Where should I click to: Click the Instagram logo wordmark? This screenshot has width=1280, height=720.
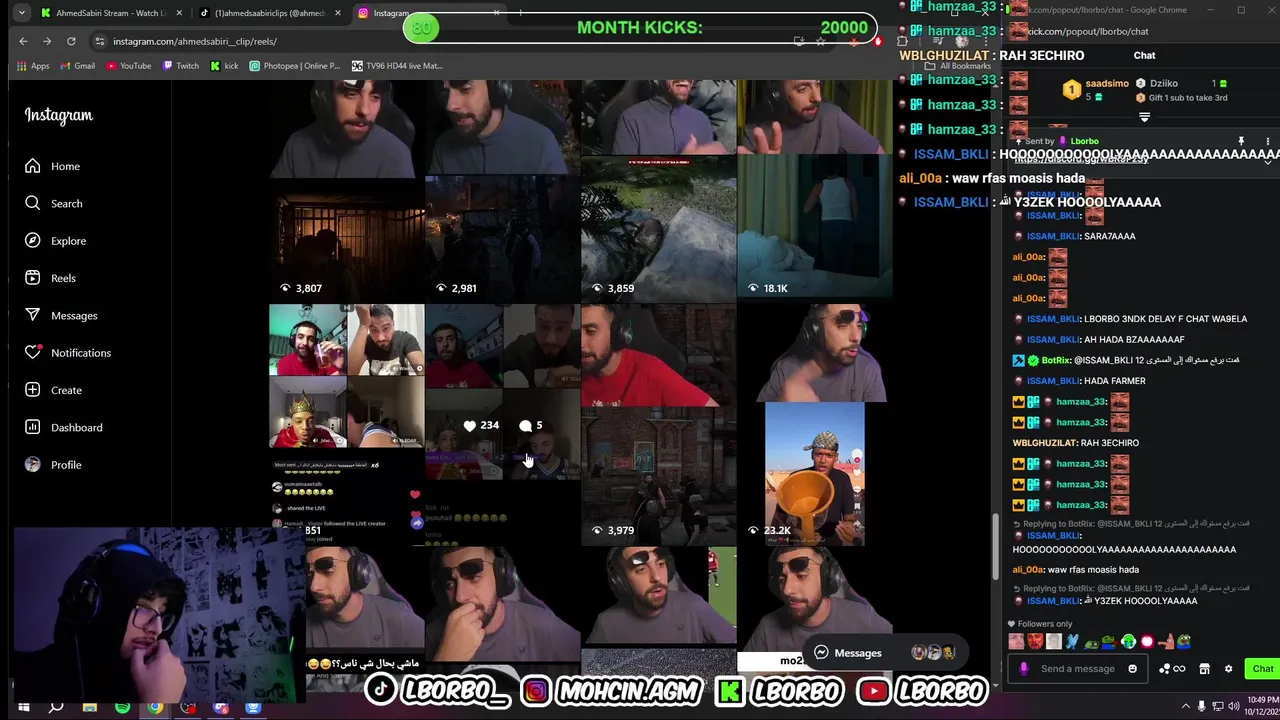pos(59,116)
